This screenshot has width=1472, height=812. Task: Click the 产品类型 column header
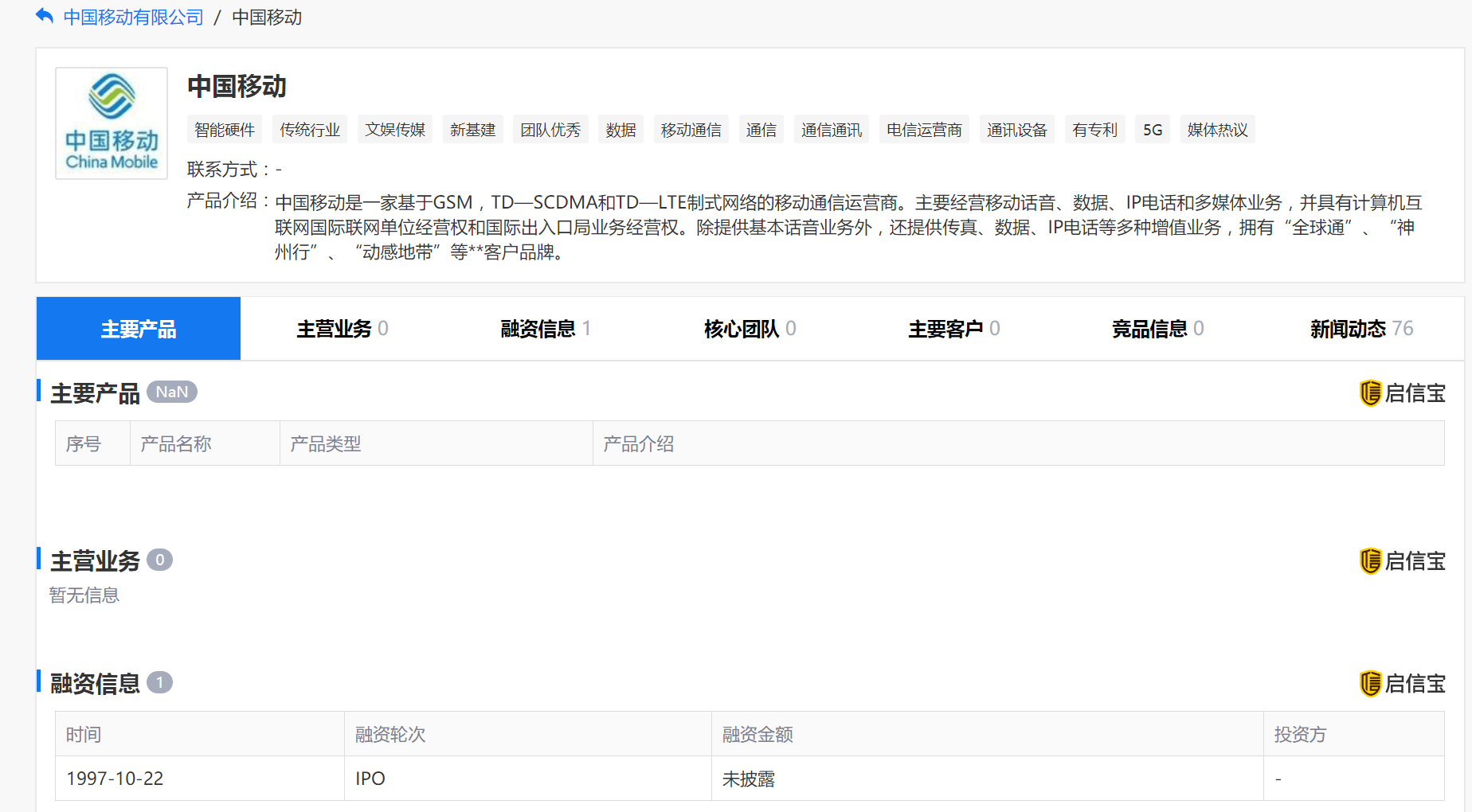tap(437, 443)
